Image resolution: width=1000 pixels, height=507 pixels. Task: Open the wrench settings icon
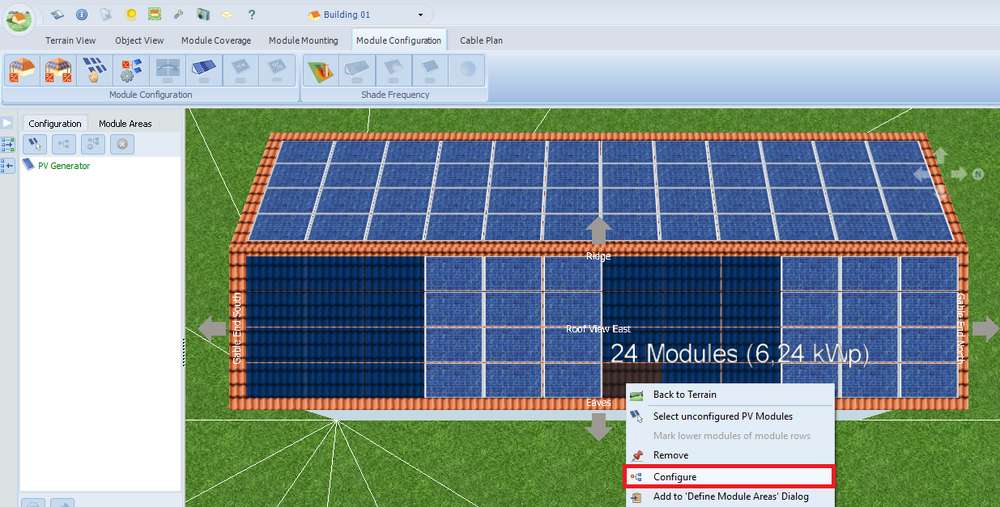click(x=179, y=15)
